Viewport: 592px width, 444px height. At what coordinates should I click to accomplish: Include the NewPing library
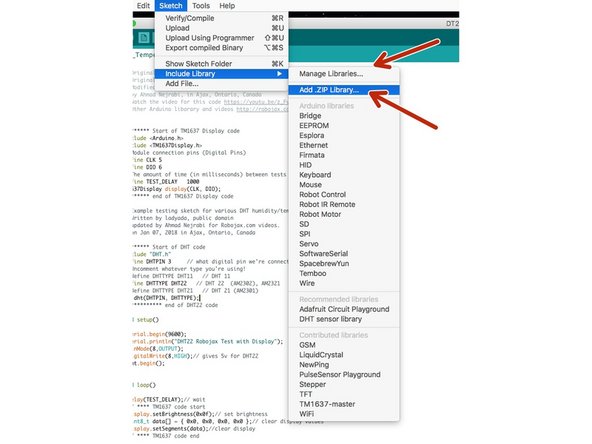344,364
